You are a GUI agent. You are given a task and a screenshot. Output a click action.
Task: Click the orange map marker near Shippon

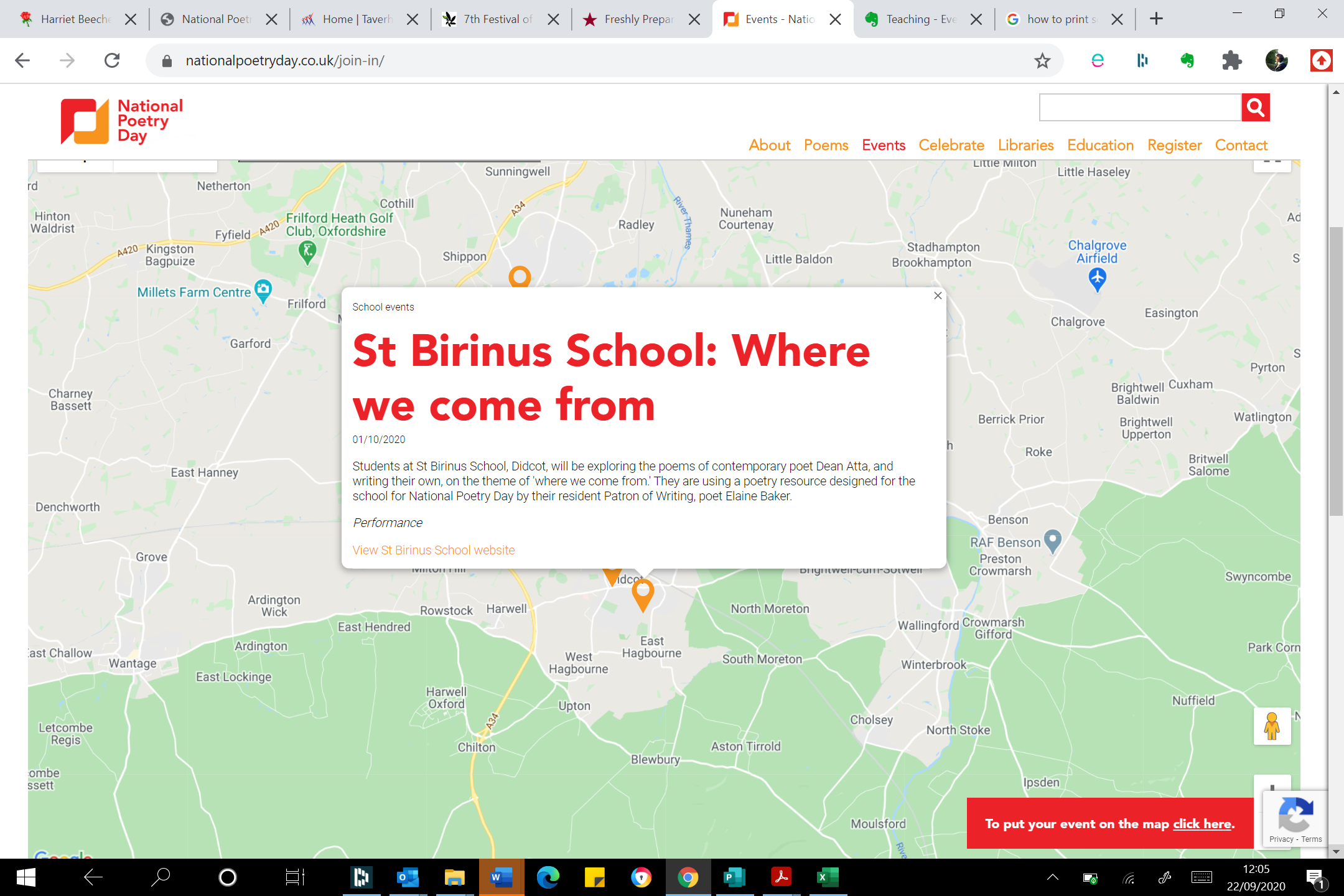520,276
